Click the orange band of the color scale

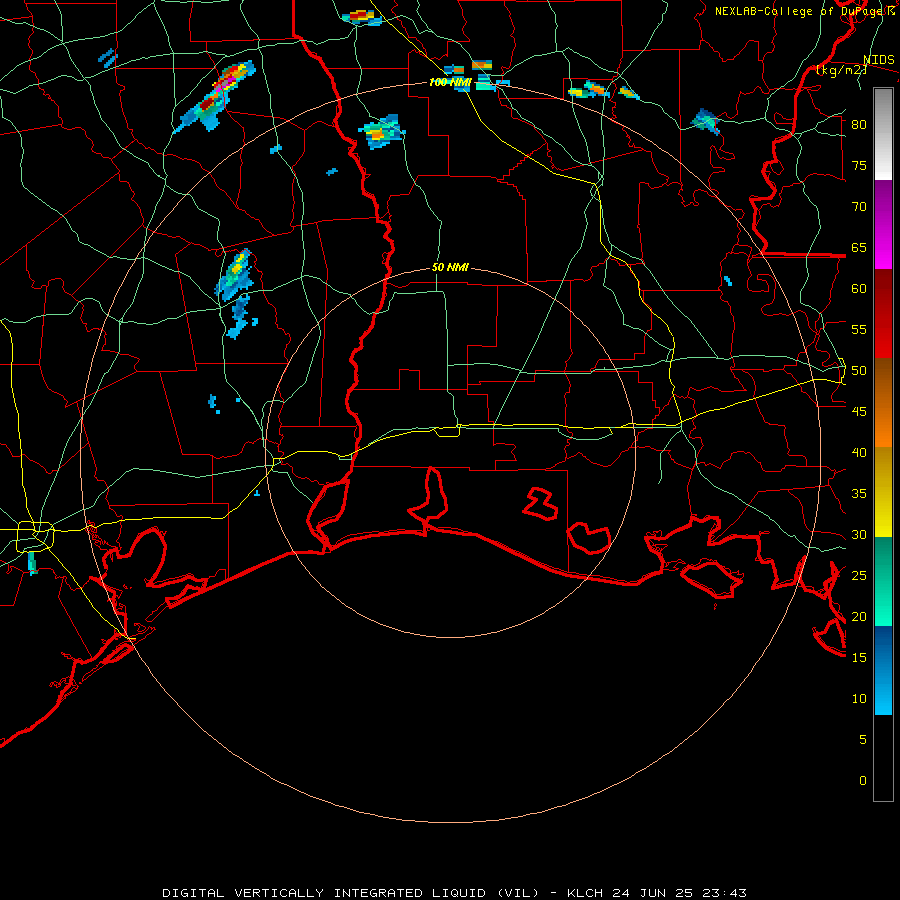point(883,402)
